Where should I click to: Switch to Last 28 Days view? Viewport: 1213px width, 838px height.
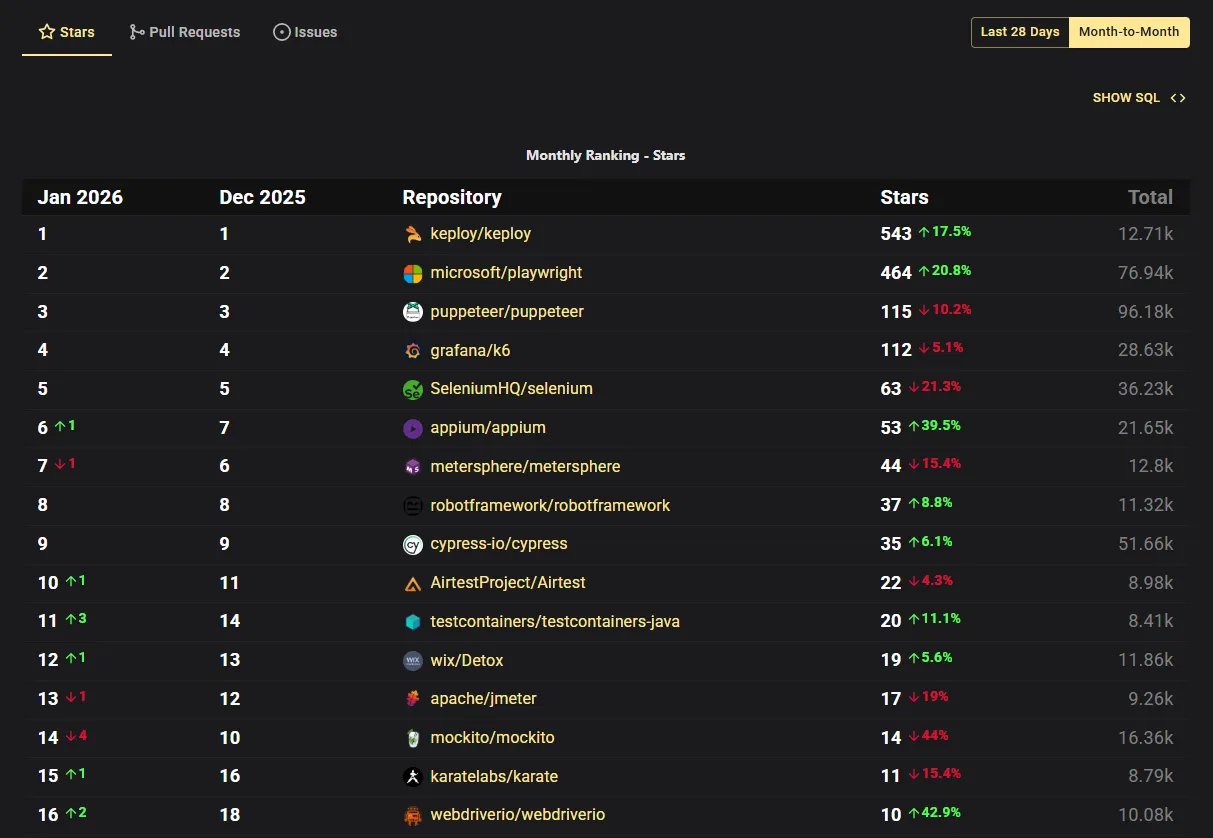1019,31
